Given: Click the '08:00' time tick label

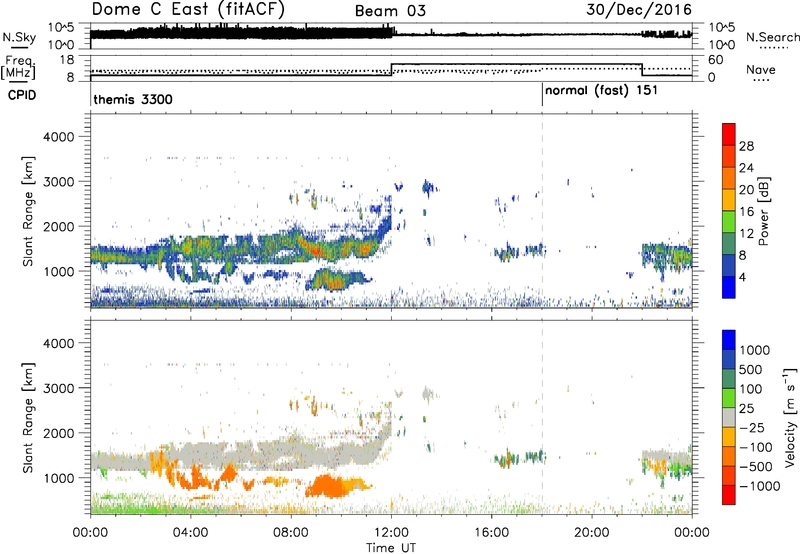Looking at the screenshot, I should (x=291, y=533).
